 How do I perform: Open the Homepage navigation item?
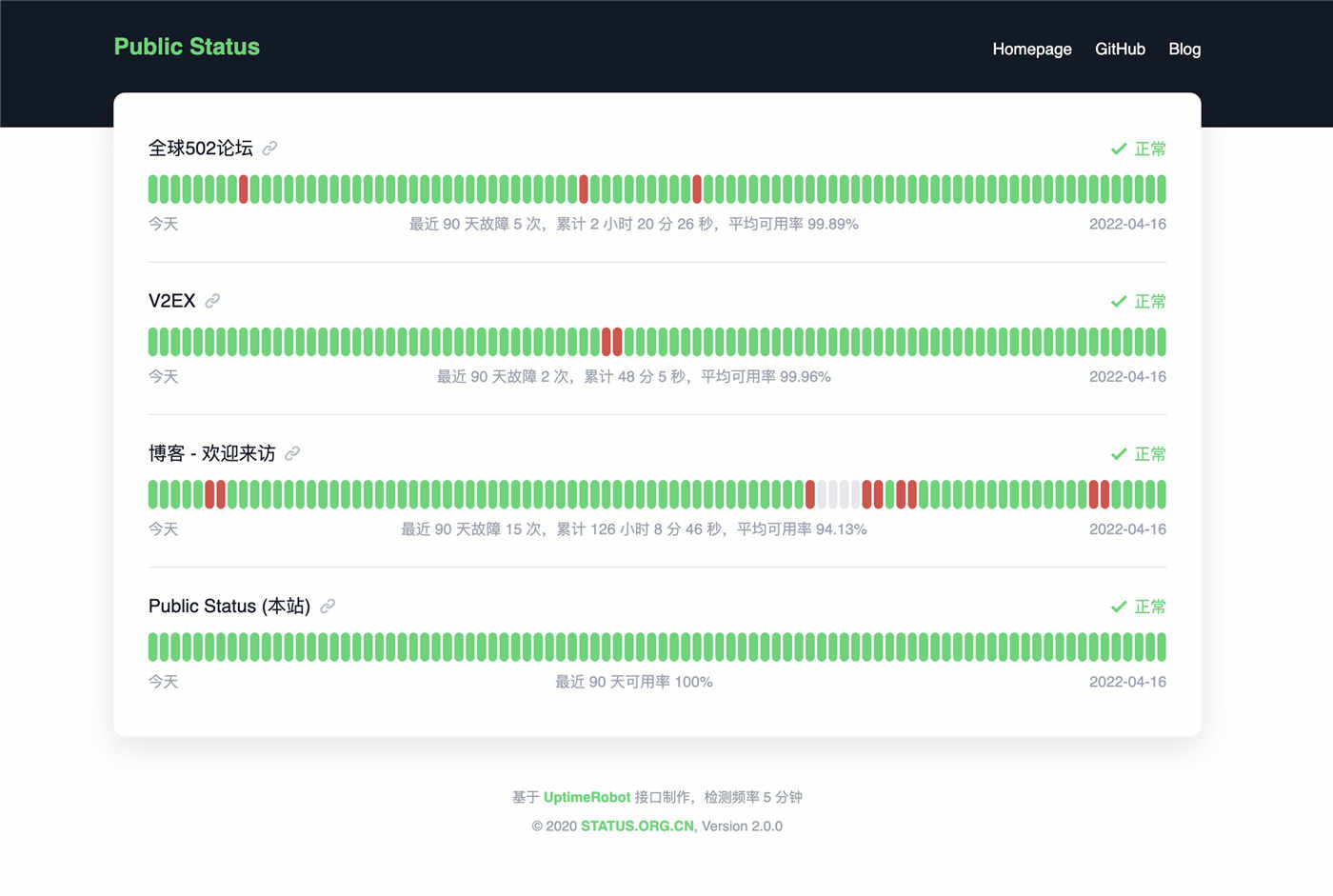pos(1032,49)
